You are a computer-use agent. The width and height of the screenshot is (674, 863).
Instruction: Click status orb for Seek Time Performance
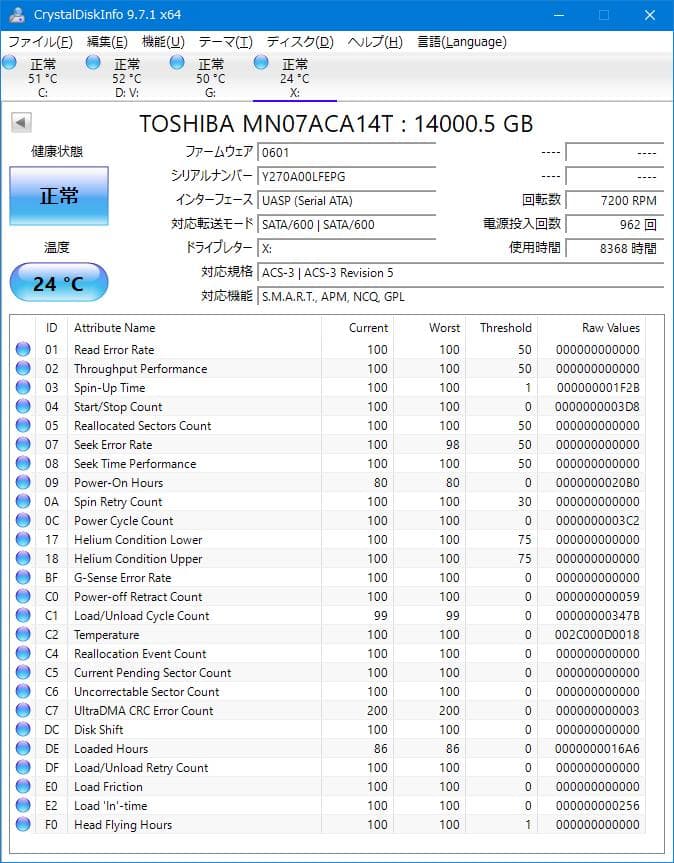23,463
